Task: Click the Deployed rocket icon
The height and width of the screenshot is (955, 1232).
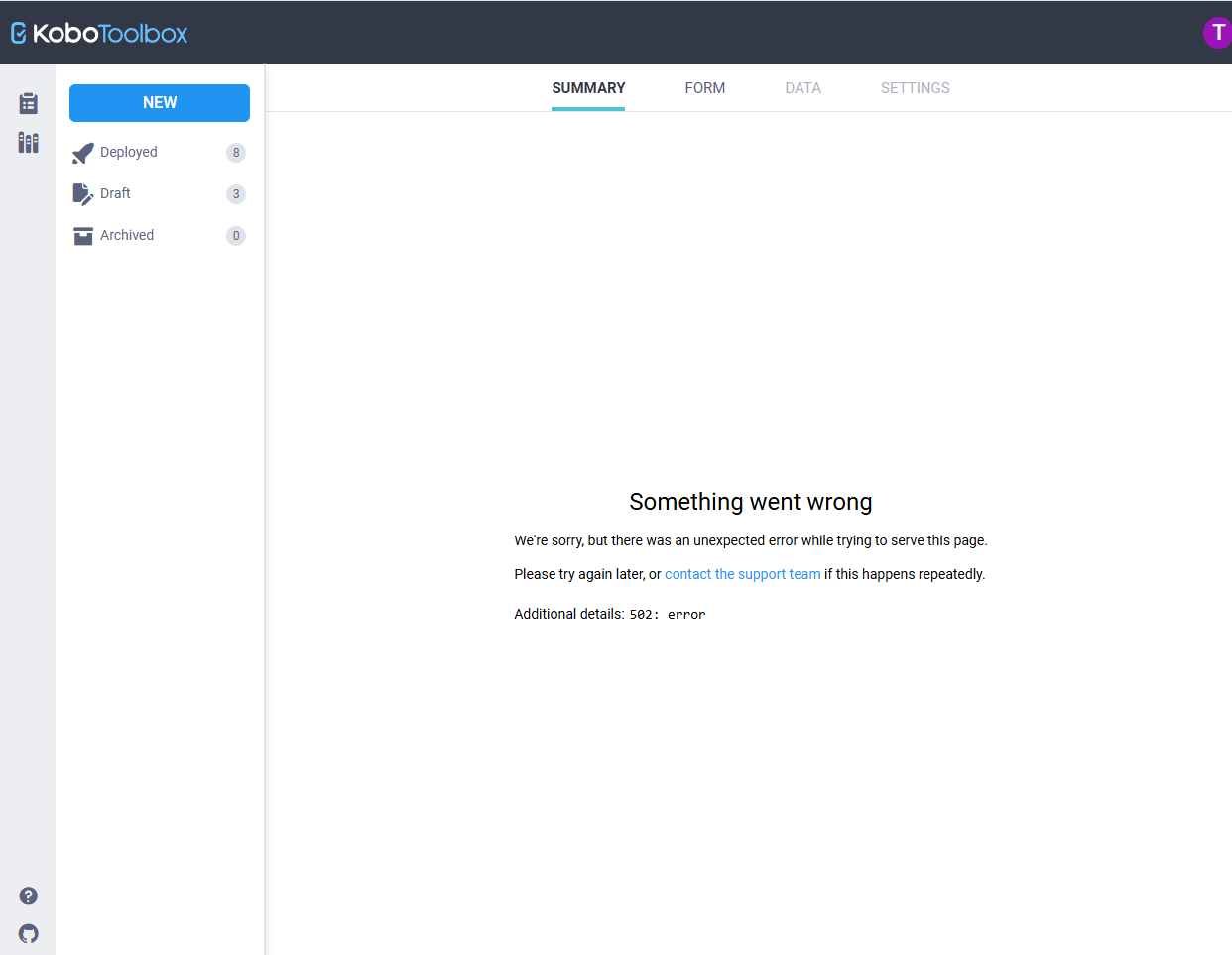Action: coord(83,153)
